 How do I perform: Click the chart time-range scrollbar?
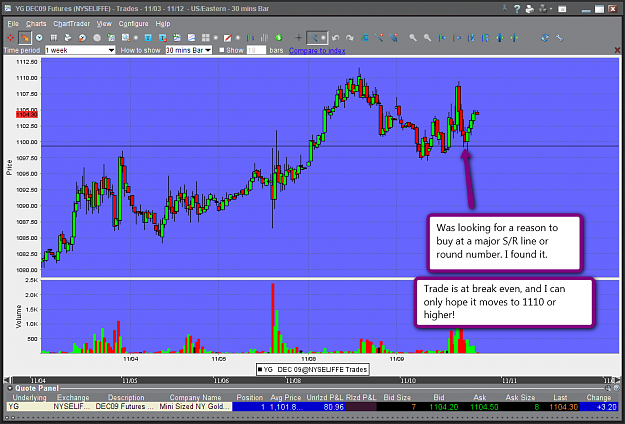(x=313, y=380)
